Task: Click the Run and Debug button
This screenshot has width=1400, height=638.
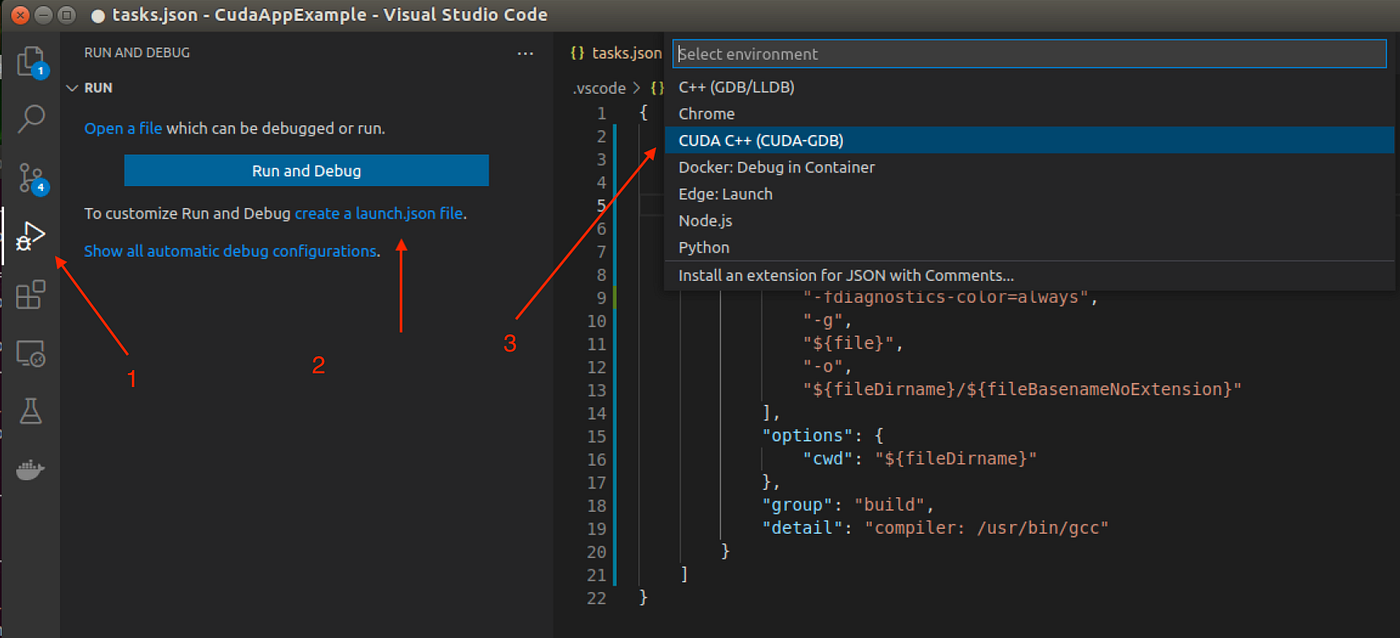Action: (306, 171)
